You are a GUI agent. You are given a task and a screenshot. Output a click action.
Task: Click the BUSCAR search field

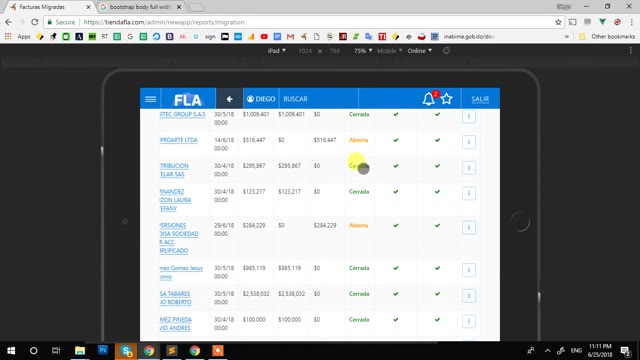tap(318, 99)
